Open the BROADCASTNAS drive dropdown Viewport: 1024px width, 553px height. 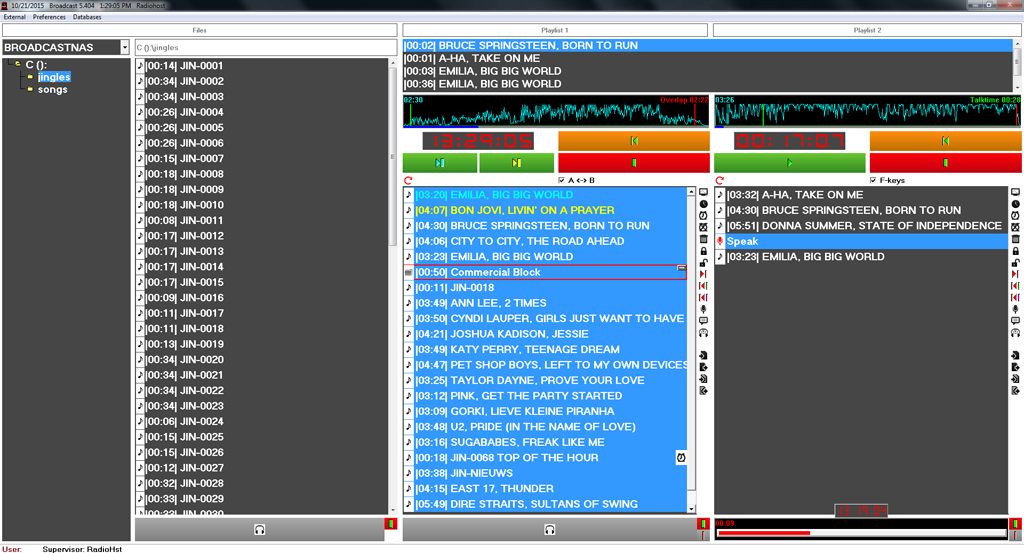125,47
